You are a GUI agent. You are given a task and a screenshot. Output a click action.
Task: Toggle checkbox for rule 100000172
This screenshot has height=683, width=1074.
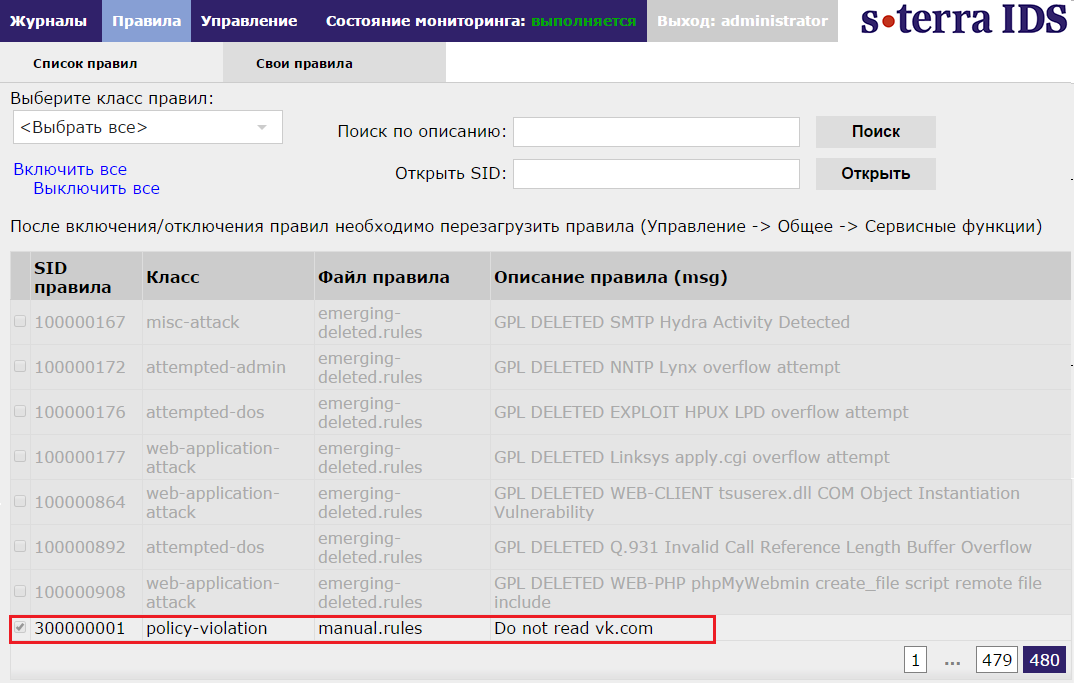pyautogui.click(x=21, y=367)
